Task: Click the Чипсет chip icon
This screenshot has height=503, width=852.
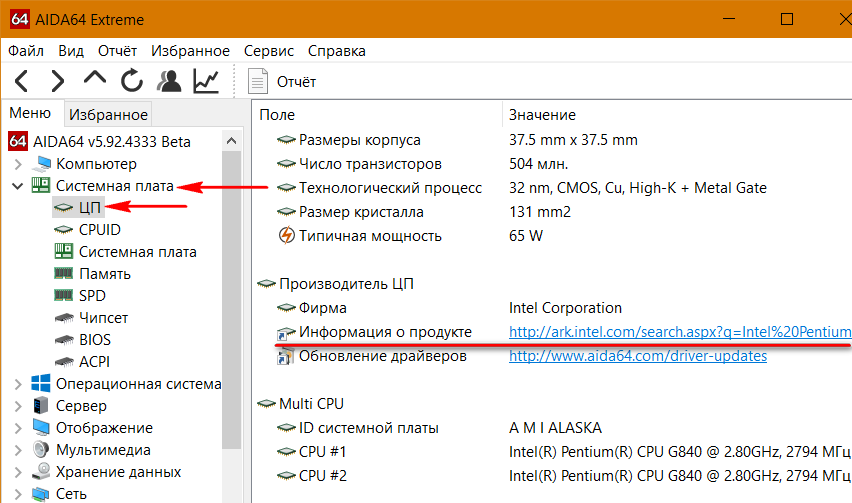Action: 64,318
